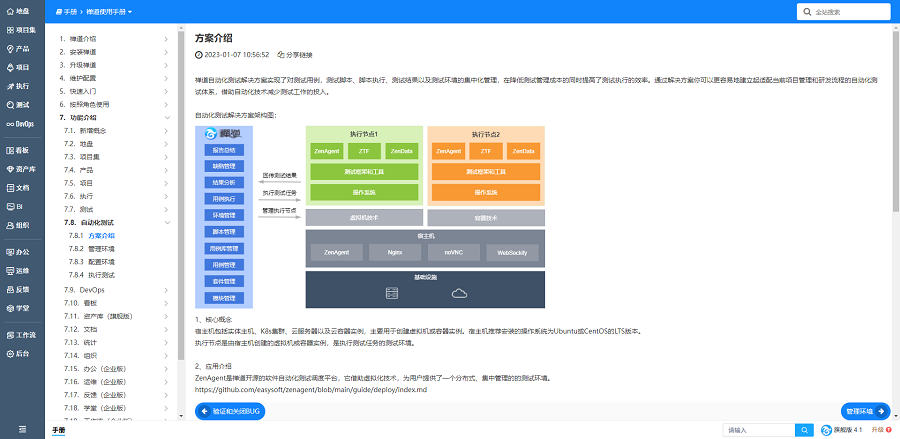The height and width of the screenshot is (439, 900).
Task: Expand the 7.9 DevOps chapter
Action: click(x=166, y=288)
